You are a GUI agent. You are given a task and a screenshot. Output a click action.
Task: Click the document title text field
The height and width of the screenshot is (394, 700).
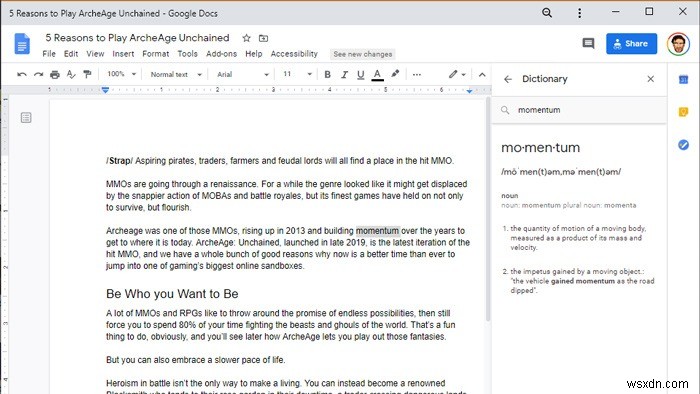(x=137, y=38)
